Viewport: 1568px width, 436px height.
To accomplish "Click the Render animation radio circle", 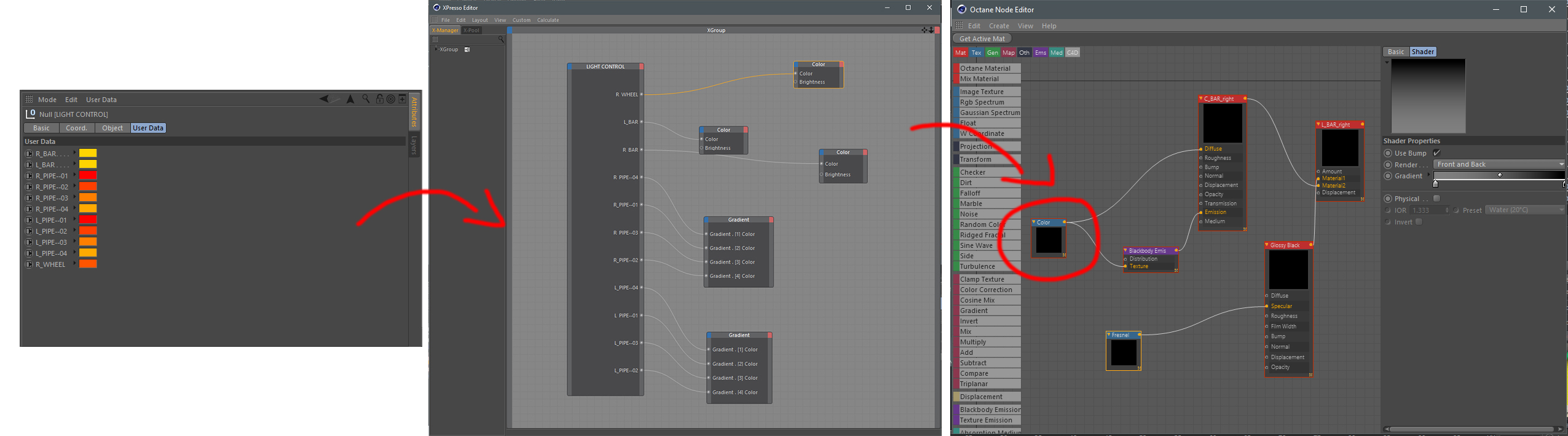I will pyautogui.click(x=1388, y=165).
